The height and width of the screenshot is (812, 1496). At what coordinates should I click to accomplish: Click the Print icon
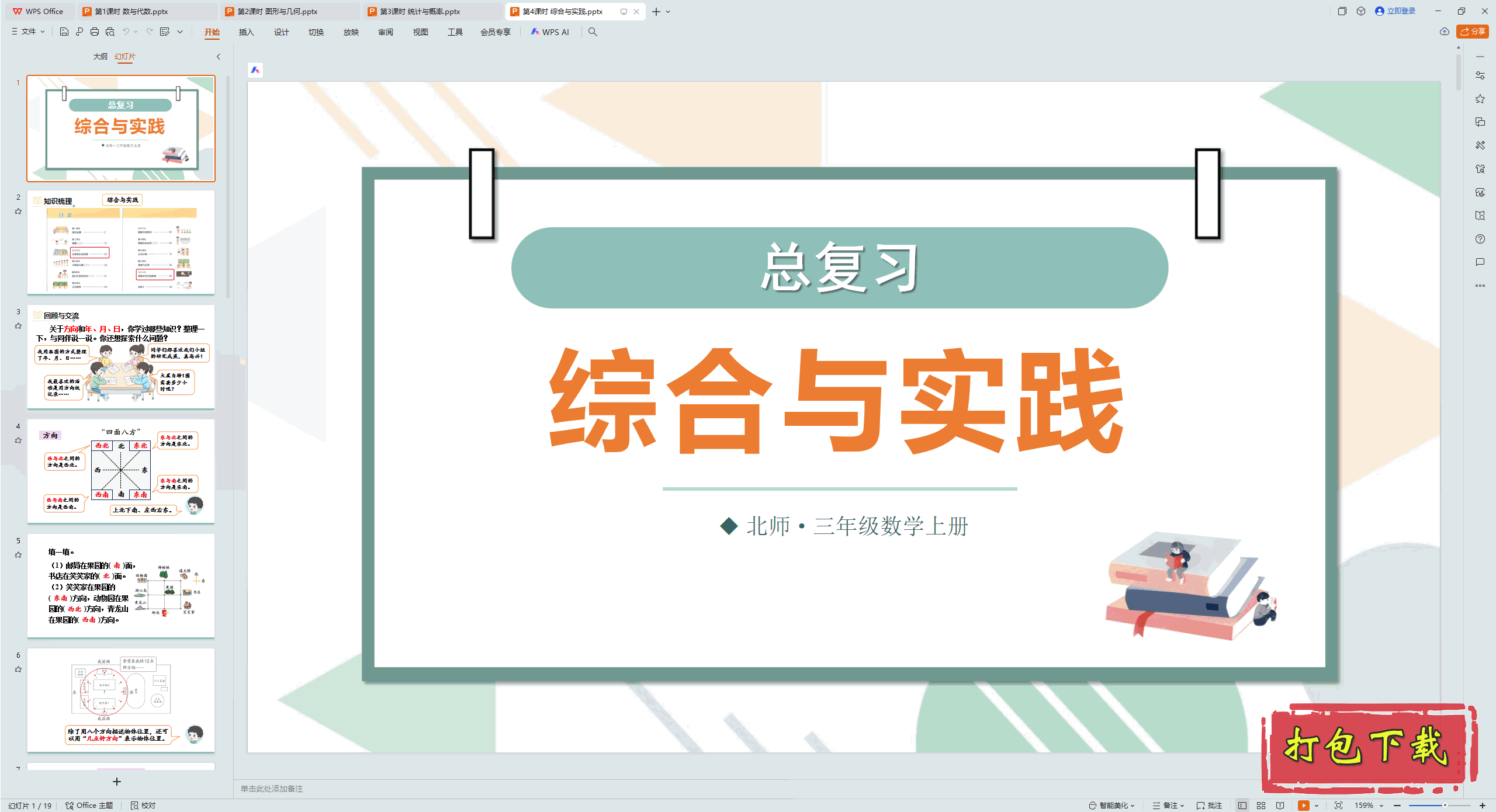coord(95,32)
